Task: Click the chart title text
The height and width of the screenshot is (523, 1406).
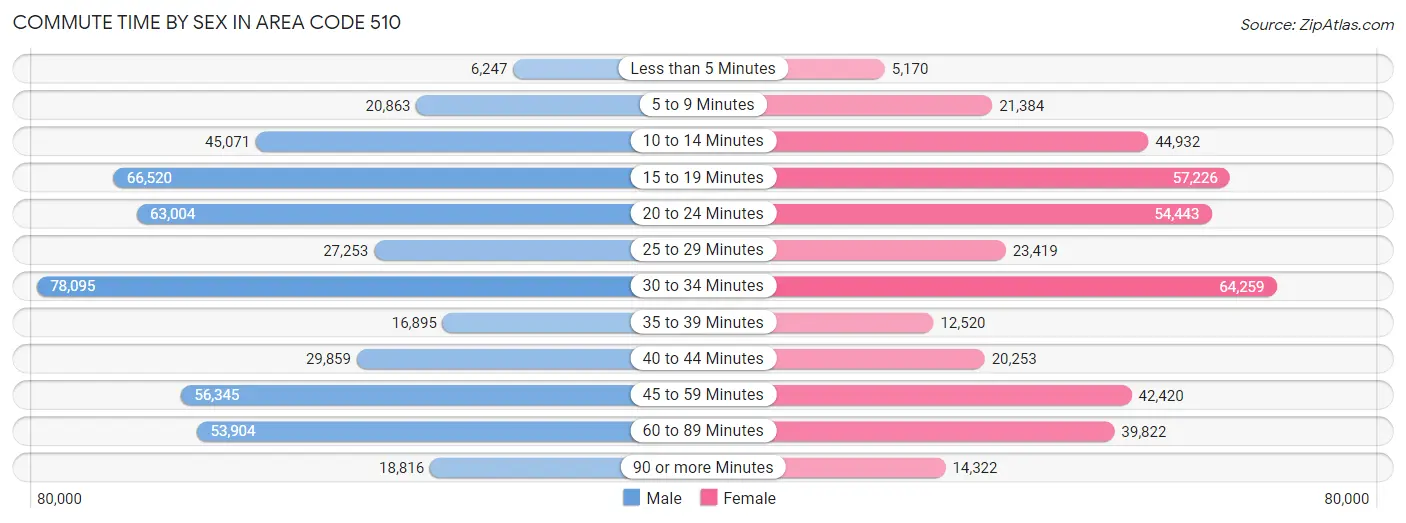Action: point(207,22)
